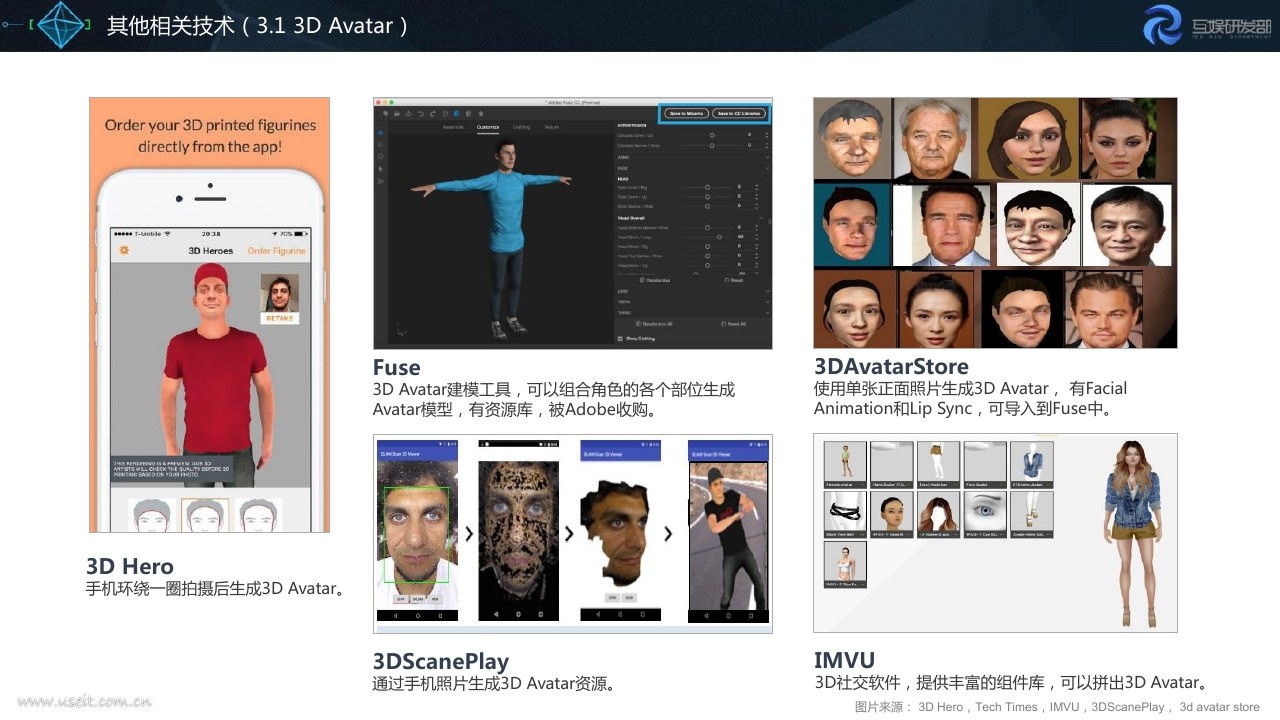Click Save to CC Libraries button
1280x720 pixels.
pos(739,113)
